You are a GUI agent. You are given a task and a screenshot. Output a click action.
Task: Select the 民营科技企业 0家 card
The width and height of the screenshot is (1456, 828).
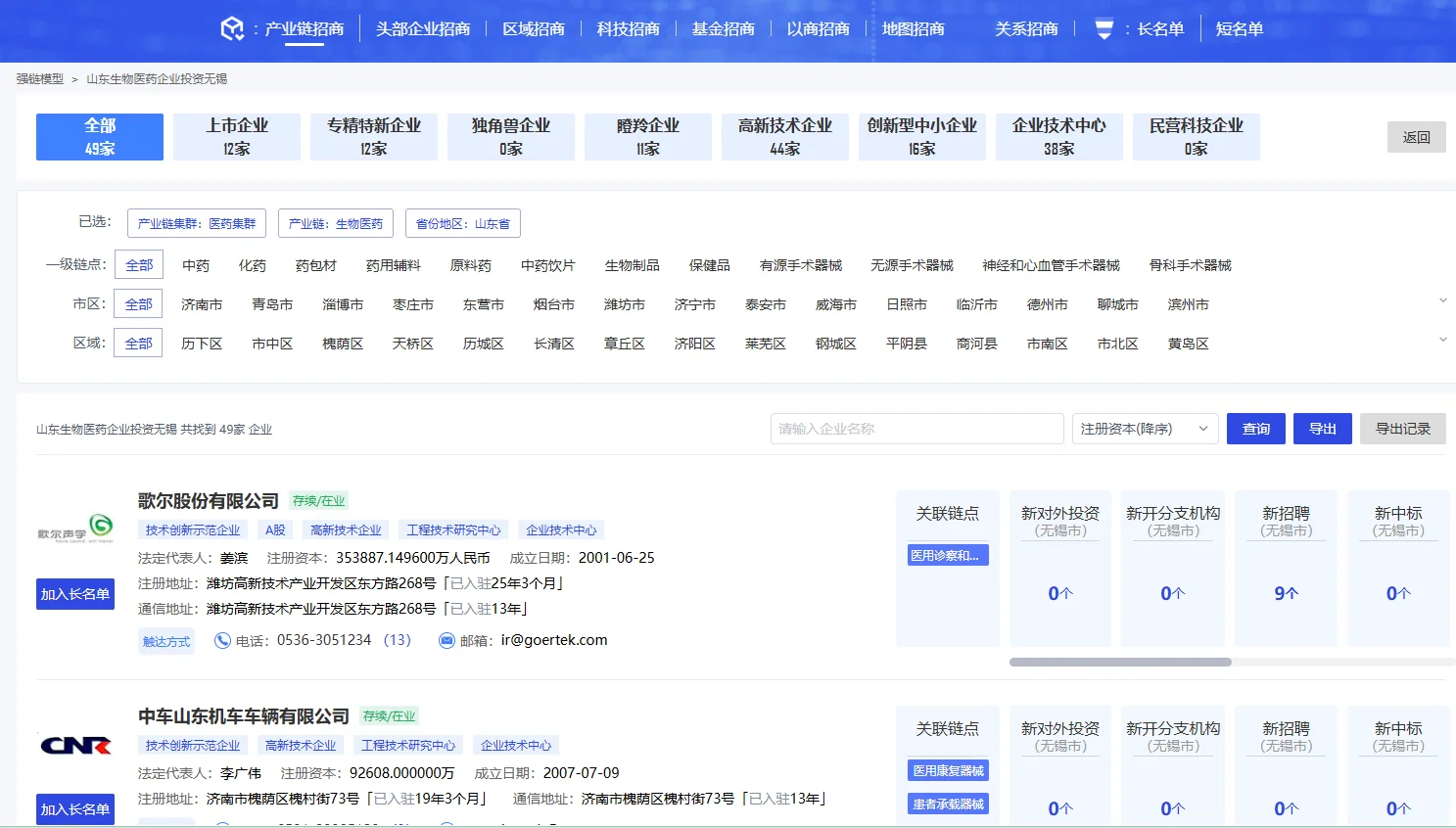coord(1197,137)
